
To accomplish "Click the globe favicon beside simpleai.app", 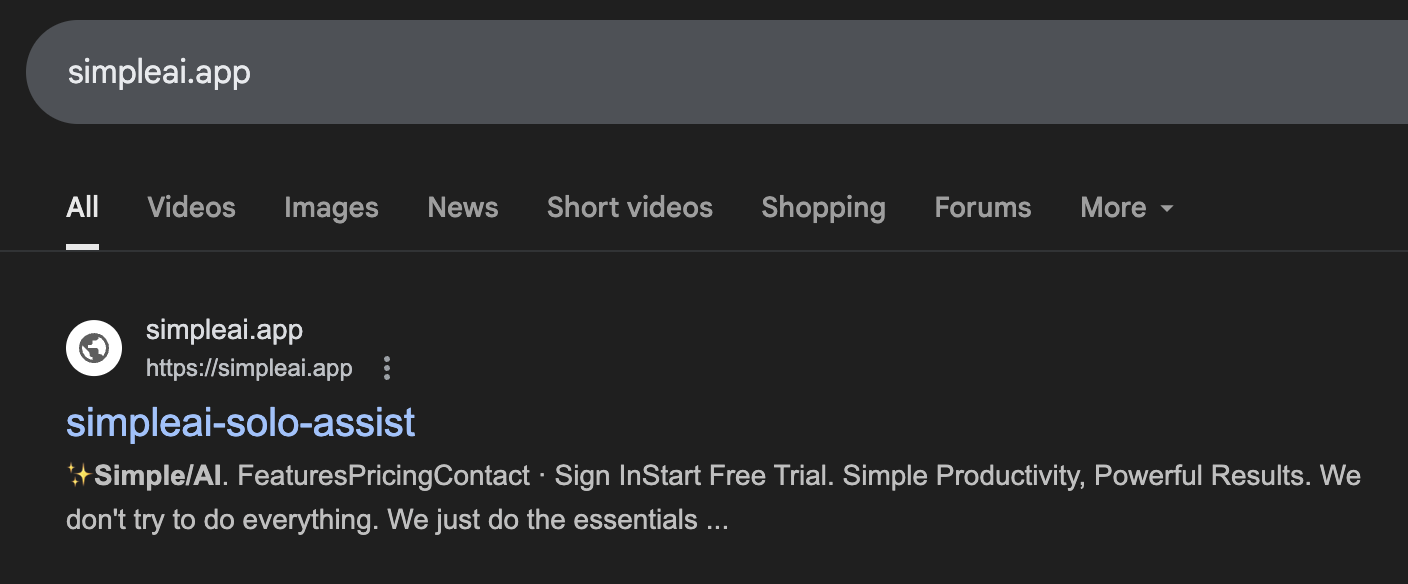I will click(94, 348).
